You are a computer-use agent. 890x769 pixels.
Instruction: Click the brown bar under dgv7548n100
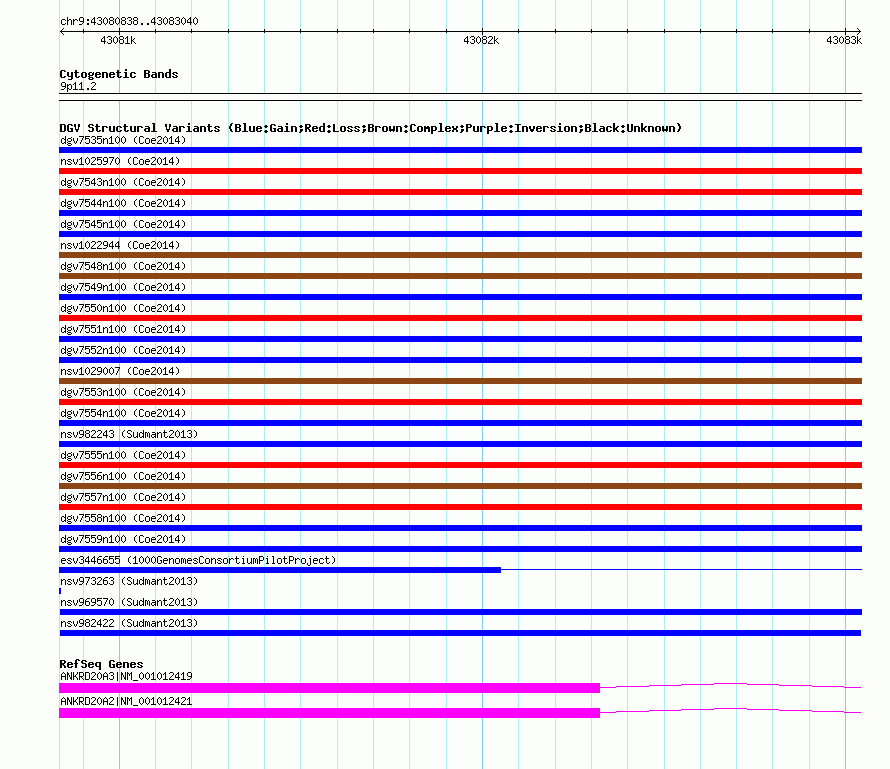click(460, 276)
